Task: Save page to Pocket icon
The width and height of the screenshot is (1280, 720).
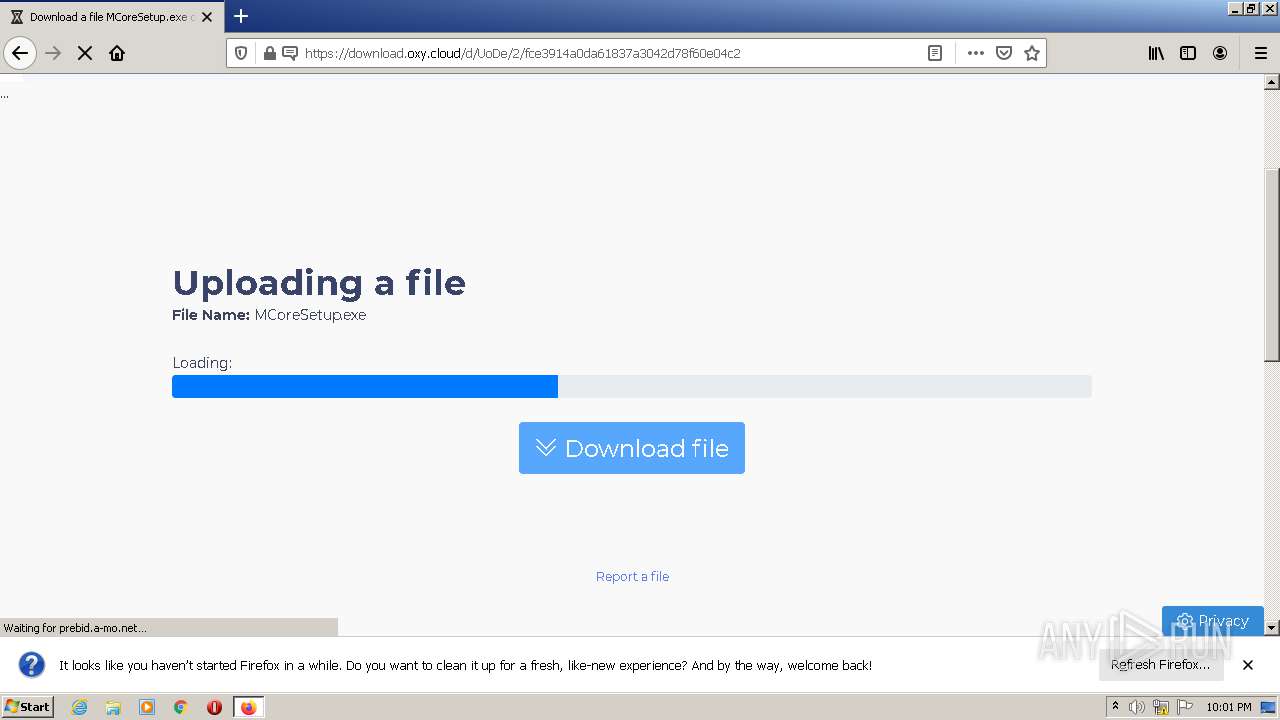Action: (1004, 53)
